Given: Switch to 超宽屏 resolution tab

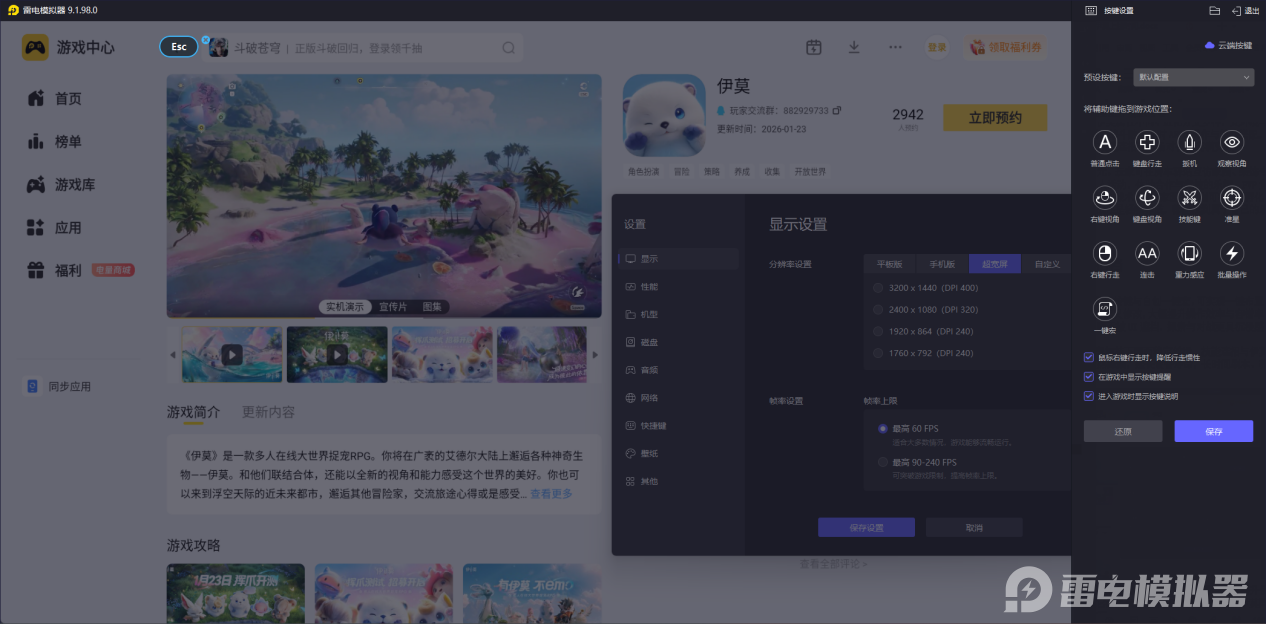Looking at the screenshot, I should 995,264.
